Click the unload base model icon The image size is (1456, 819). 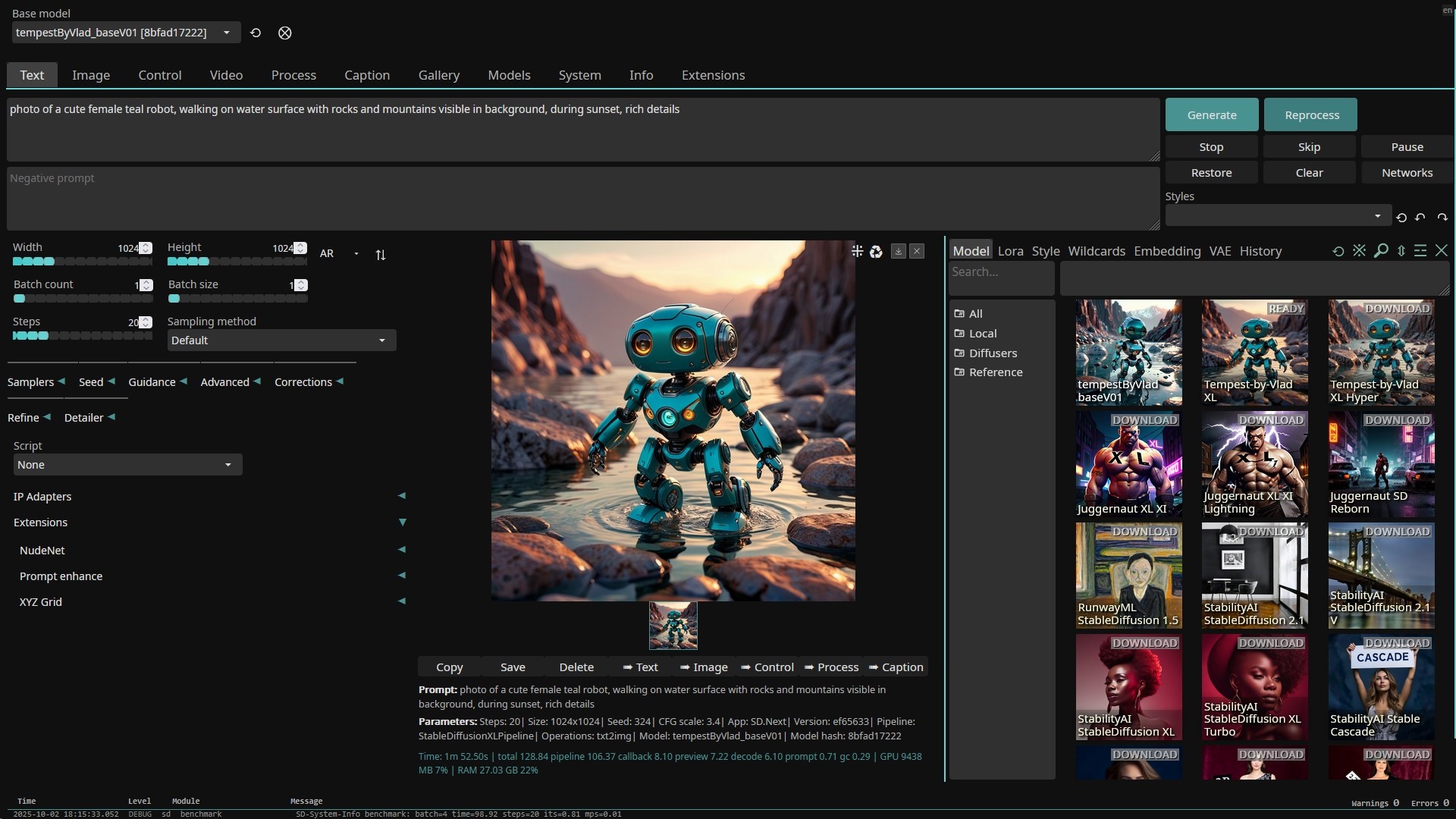pos(284,33)
